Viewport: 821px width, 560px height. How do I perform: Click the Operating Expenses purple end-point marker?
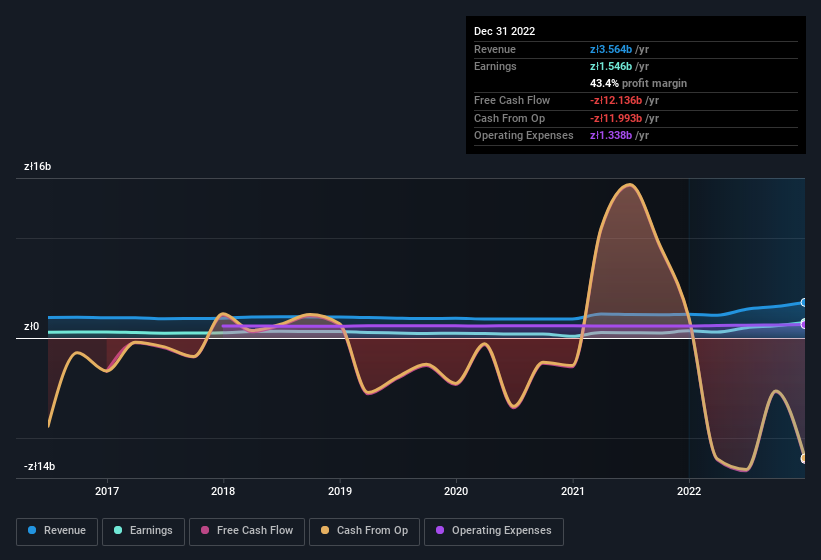(x=804, y=324)
